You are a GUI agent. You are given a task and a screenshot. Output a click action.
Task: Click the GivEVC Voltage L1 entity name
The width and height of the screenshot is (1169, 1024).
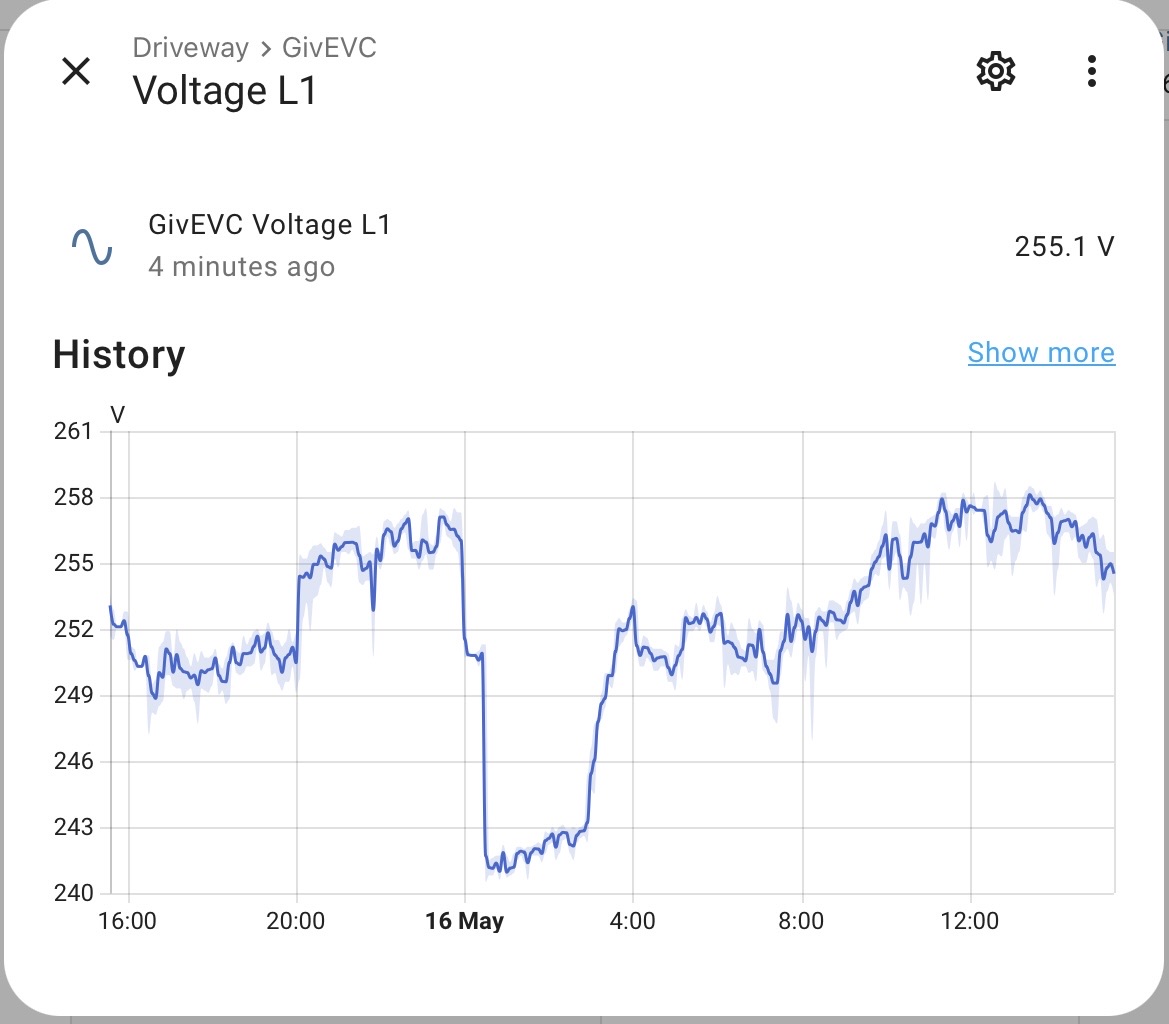point(269,224)
